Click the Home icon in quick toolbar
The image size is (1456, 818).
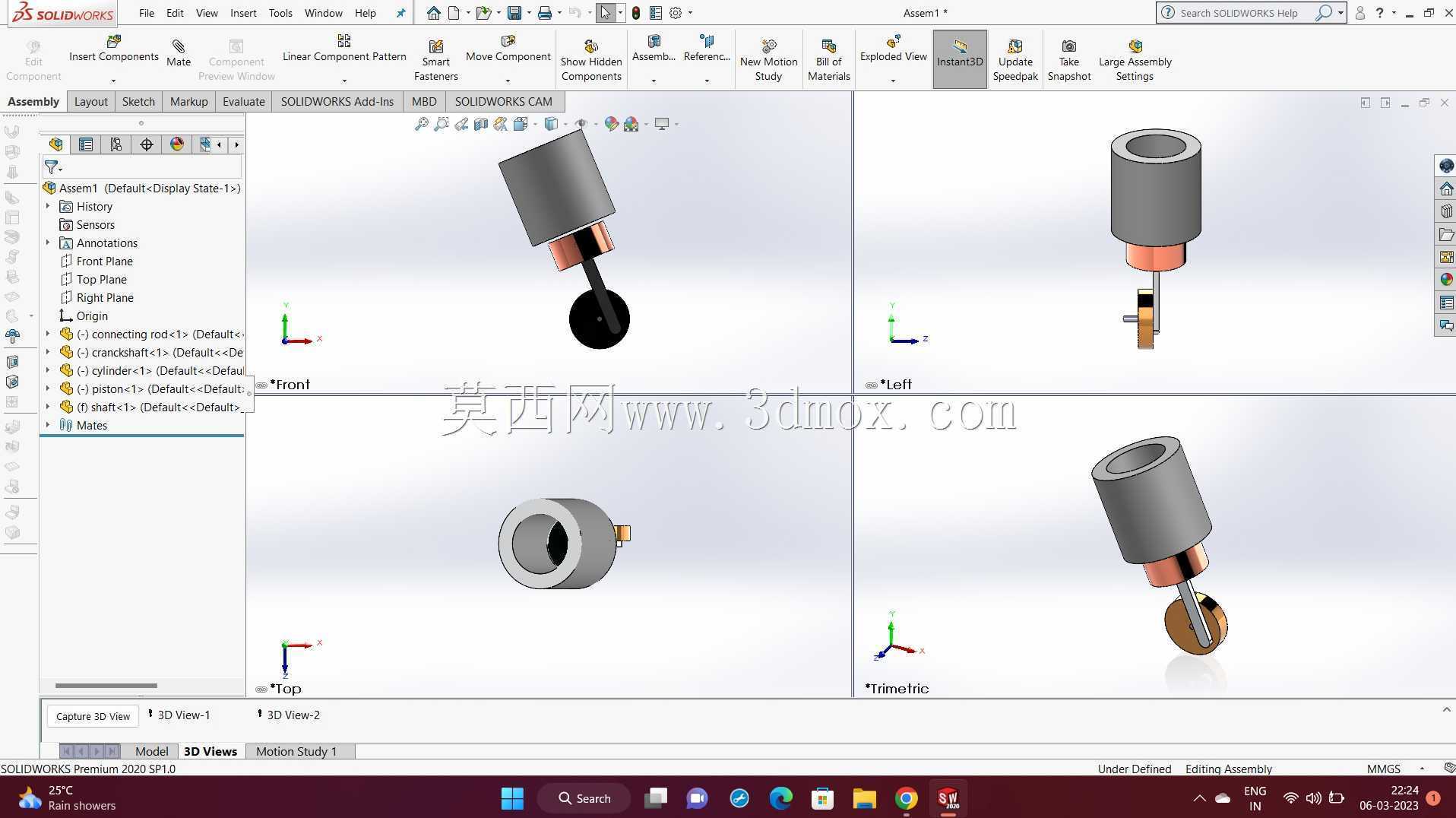coord(433,13)
